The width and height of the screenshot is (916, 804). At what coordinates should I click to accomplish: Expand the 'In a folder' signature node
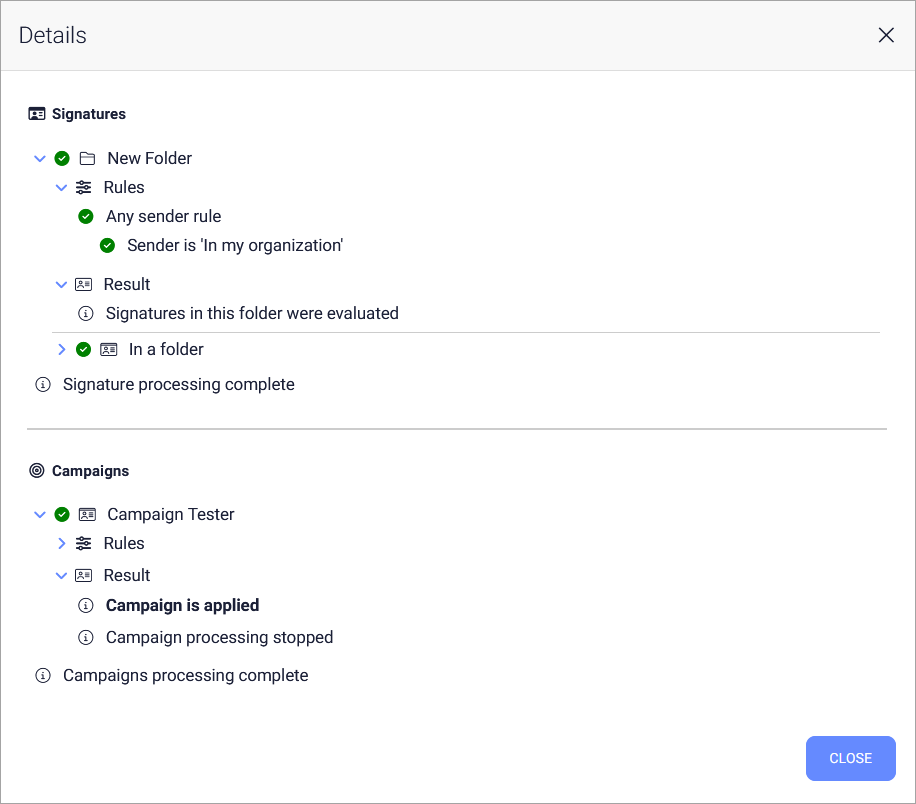click(x=62, y=349)
